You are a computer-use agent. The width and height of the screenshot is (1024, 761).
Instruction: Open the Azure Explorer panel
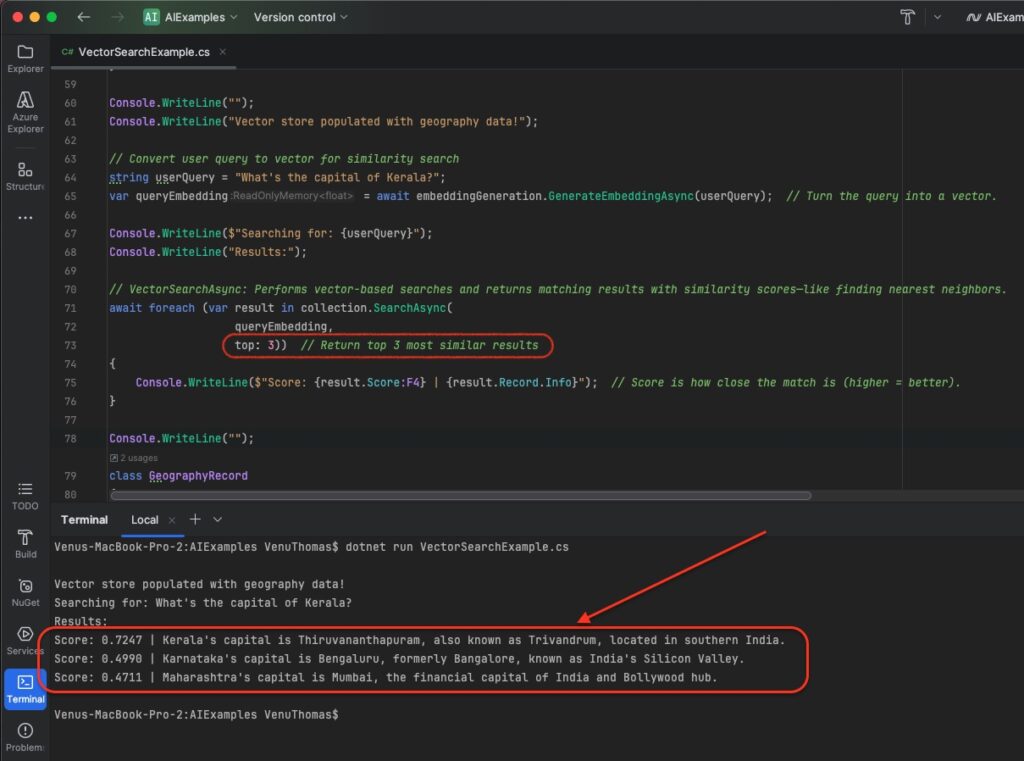[x=25, y=110]
